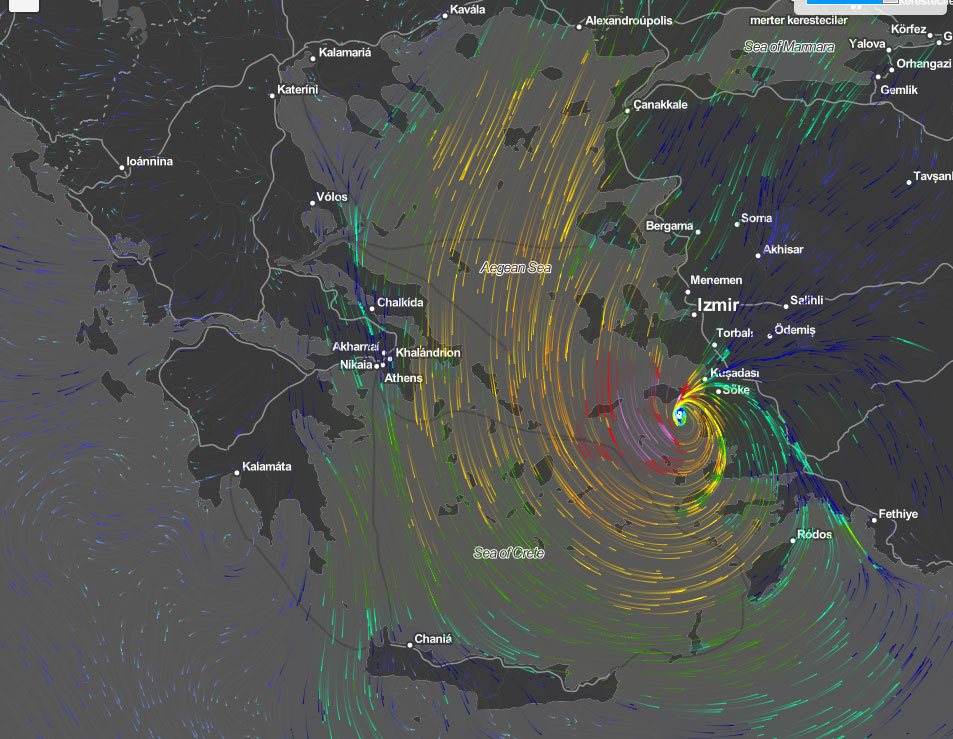Click the Sea of Crete label
The image size is (953, 739).
pyautogui.click(x=509, y=552)
